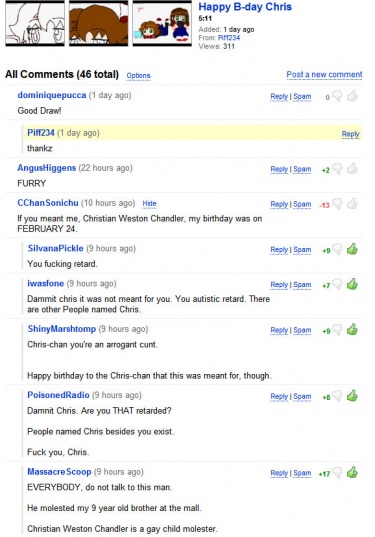The width and height of the screenshot is (375, 537).
Task: Give thumbs up to MassacreScoop's comment
Action: [x=352, y=473]
